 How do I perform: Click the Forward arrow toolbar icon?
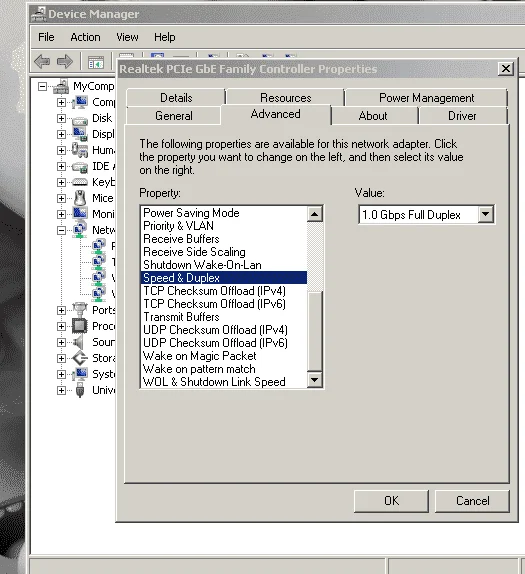coord(65,61)
